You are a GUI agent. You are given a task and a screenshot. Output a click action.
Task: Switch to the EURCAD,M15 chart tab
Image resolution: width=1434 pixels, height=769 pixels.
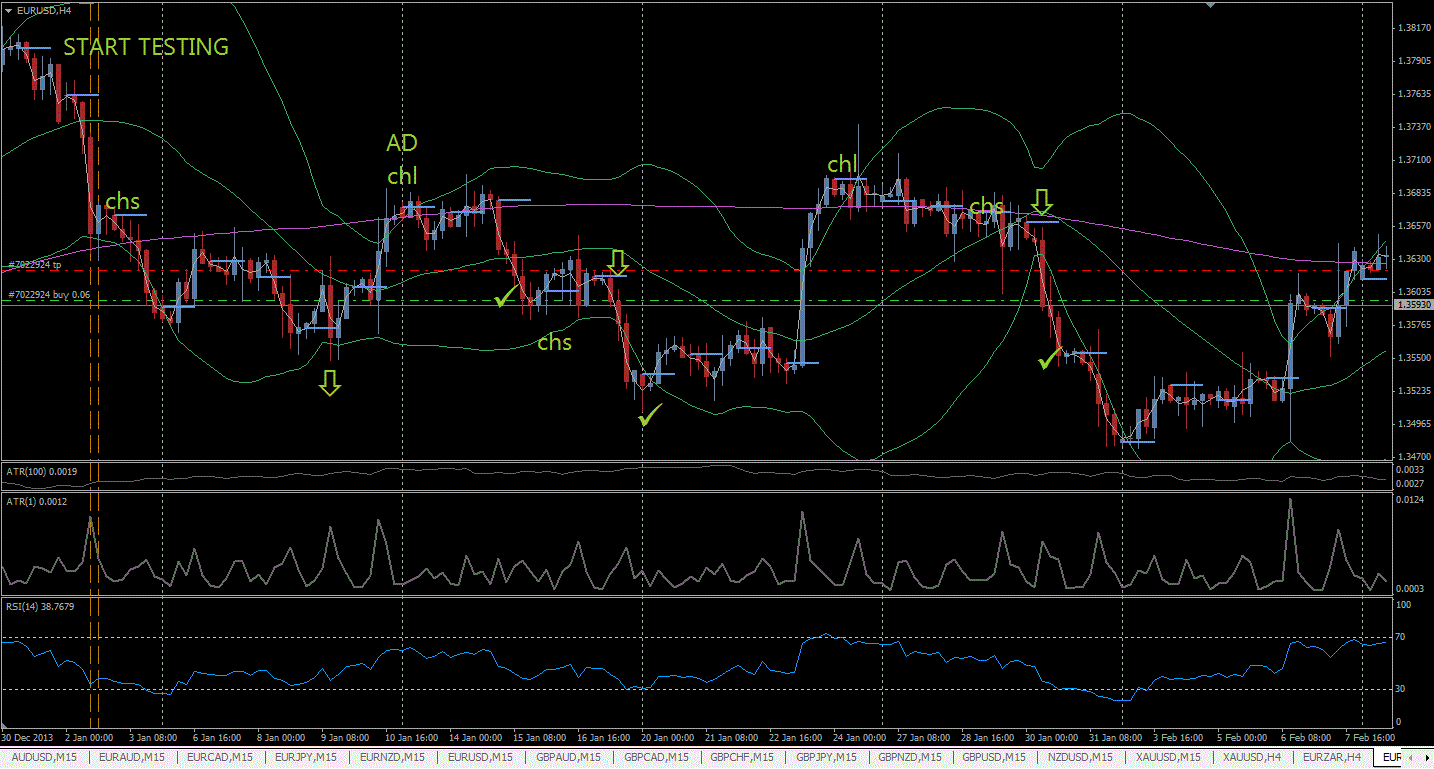(x=220, y=757)
